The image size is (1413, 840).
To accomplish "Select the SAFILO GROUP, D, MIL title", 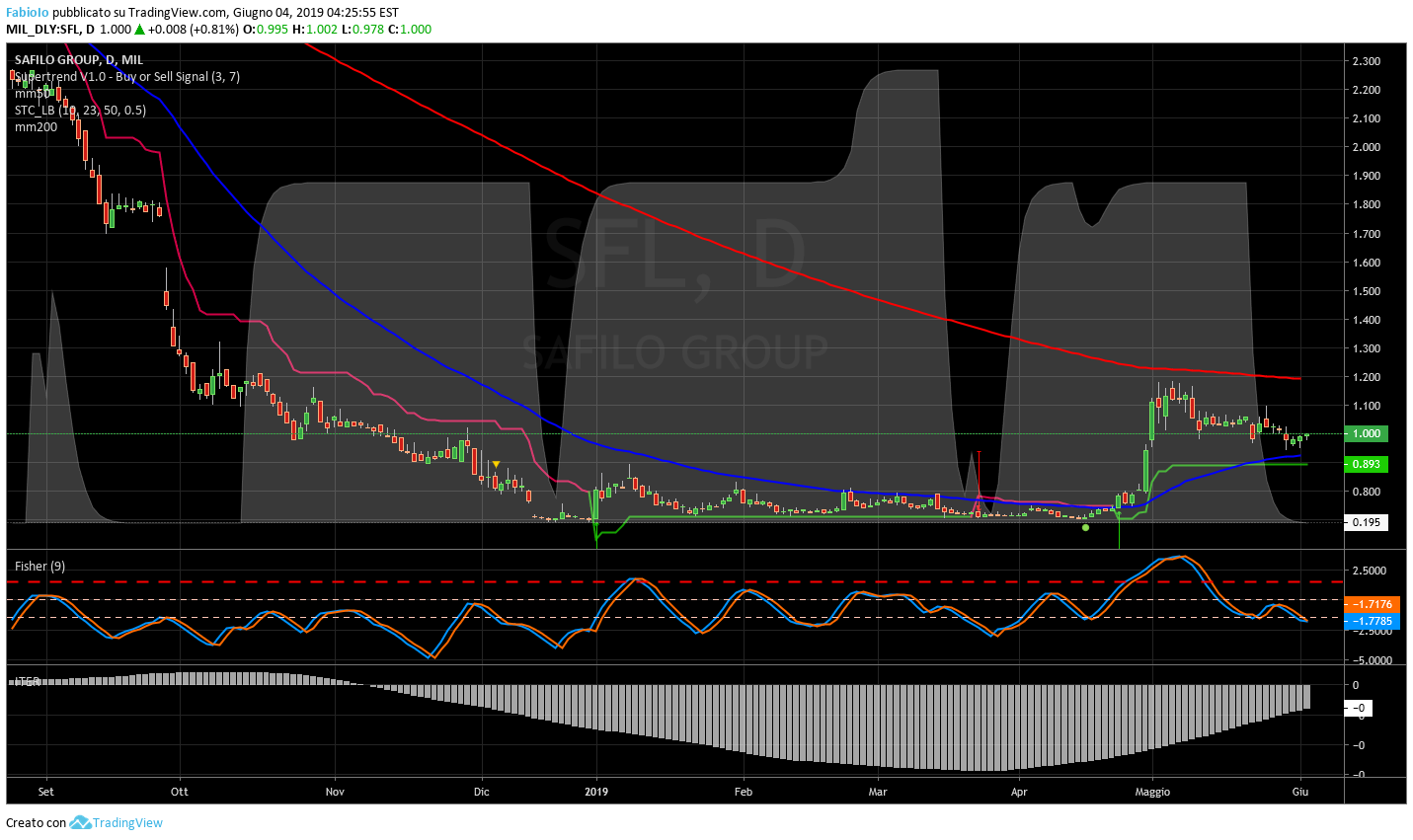I will [x=79, y=60].
